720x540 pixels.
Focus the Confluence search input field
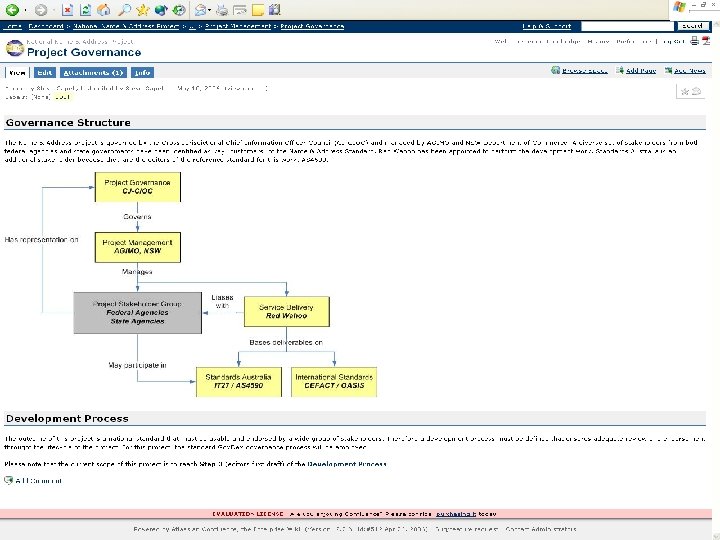627,26
